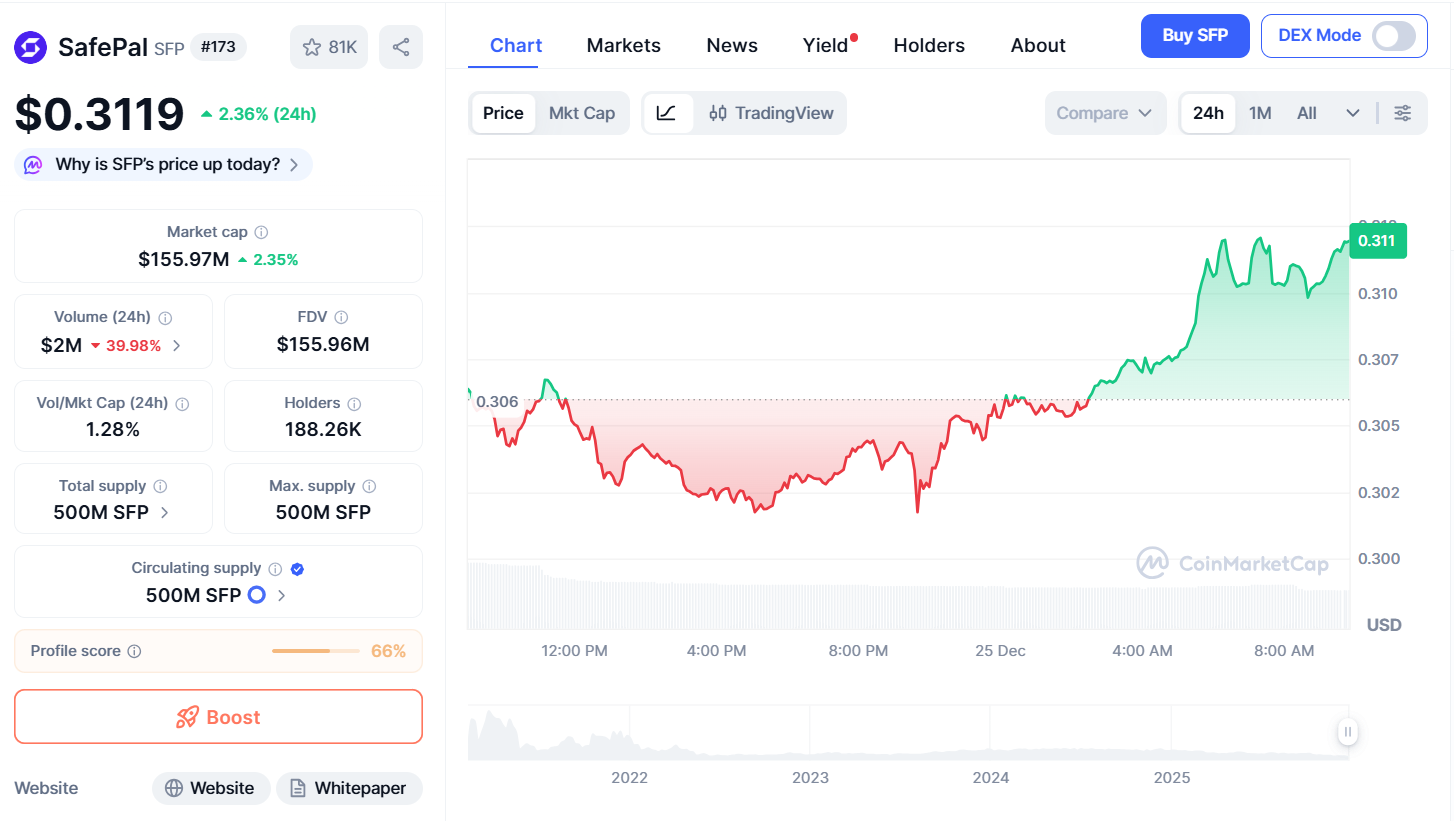Add SafePal to watchlist via star button
Viewport: 1454px width, 821px height.
click(329, 47)
